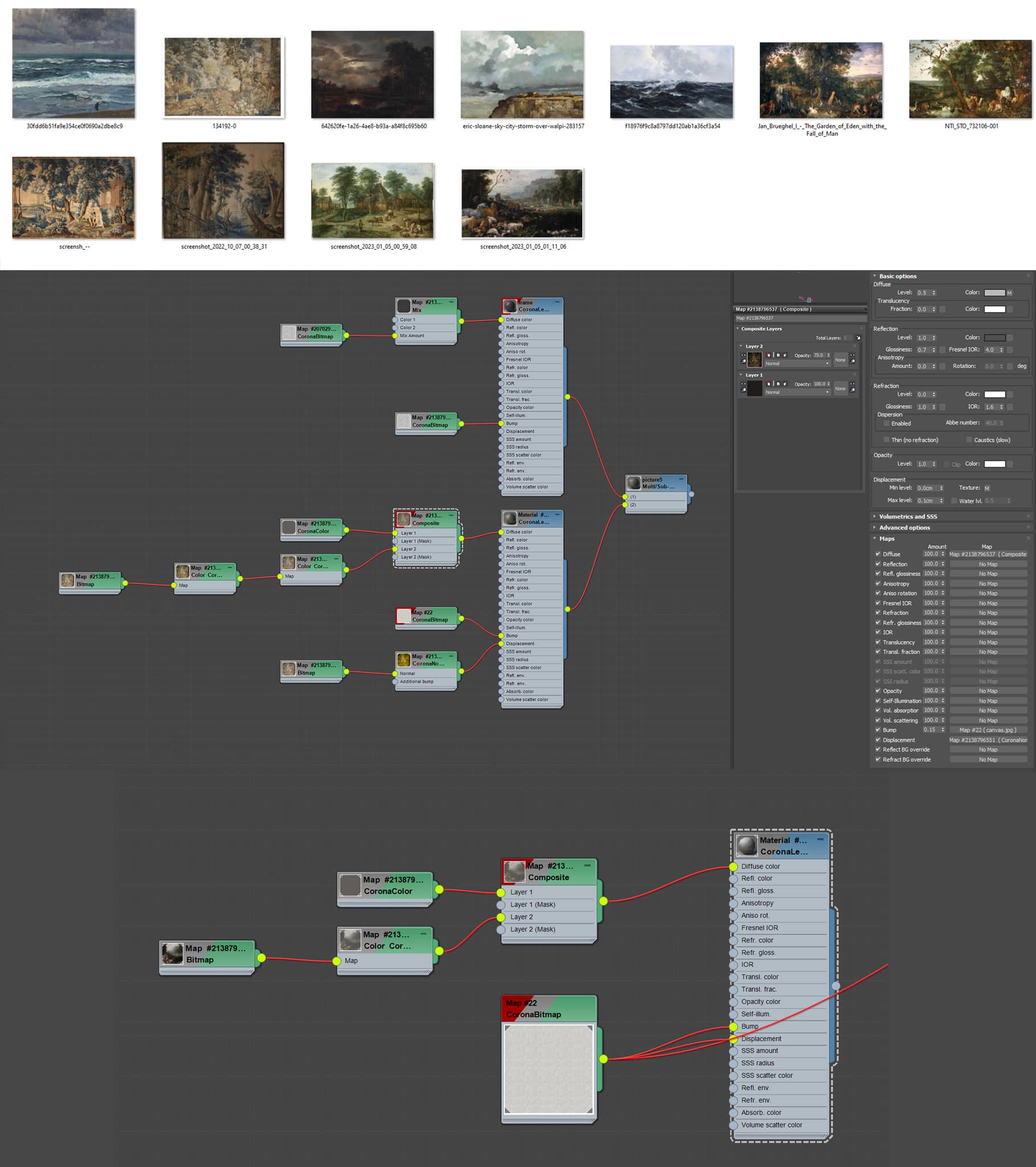Click the Reflection color swatch
Image resolution: width=1036 pixels, height=1167 pixels.
coord(994,338)
